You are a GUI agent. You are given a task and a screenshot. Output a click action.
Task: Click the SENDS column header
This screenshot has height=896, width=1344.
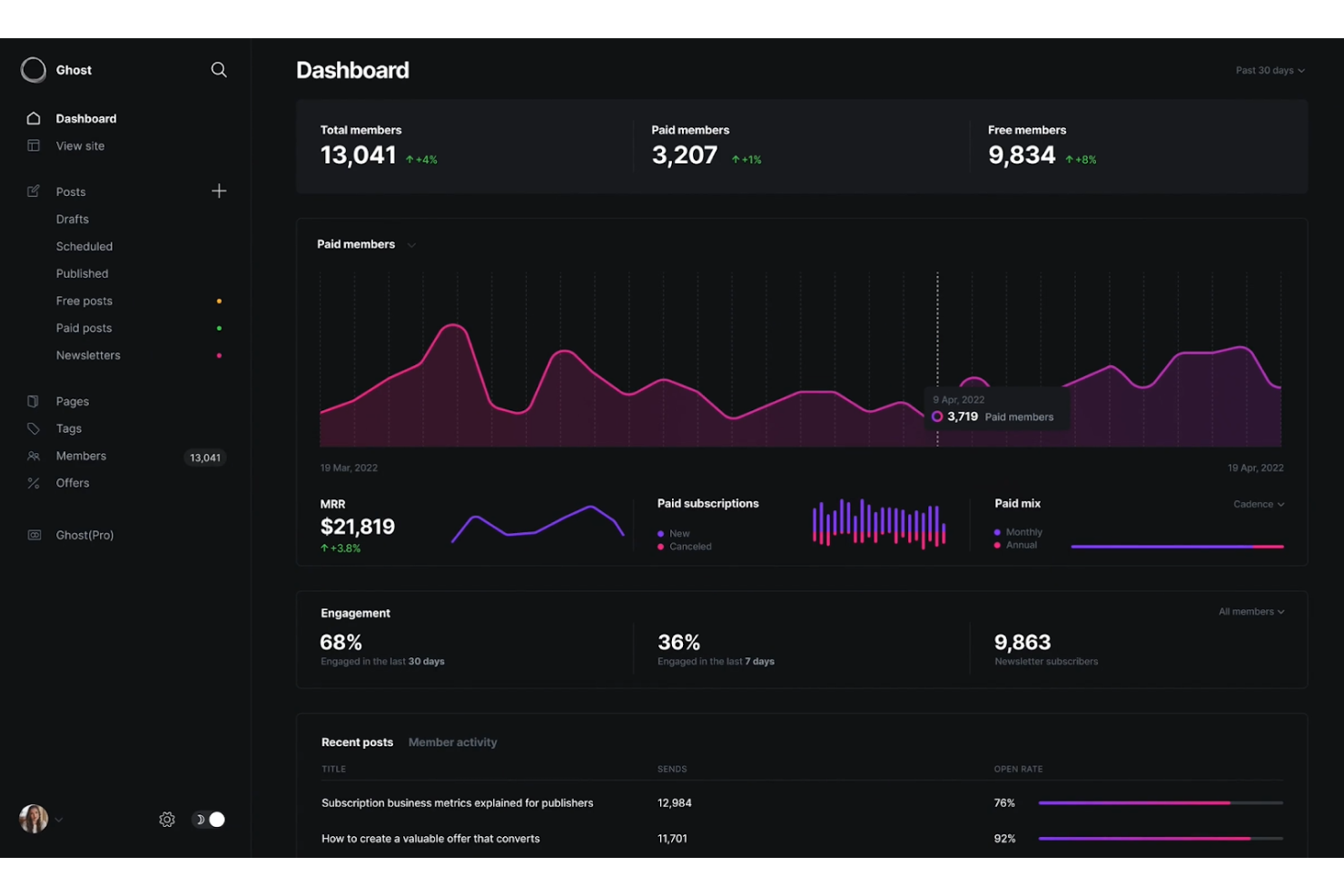point(672,769)
